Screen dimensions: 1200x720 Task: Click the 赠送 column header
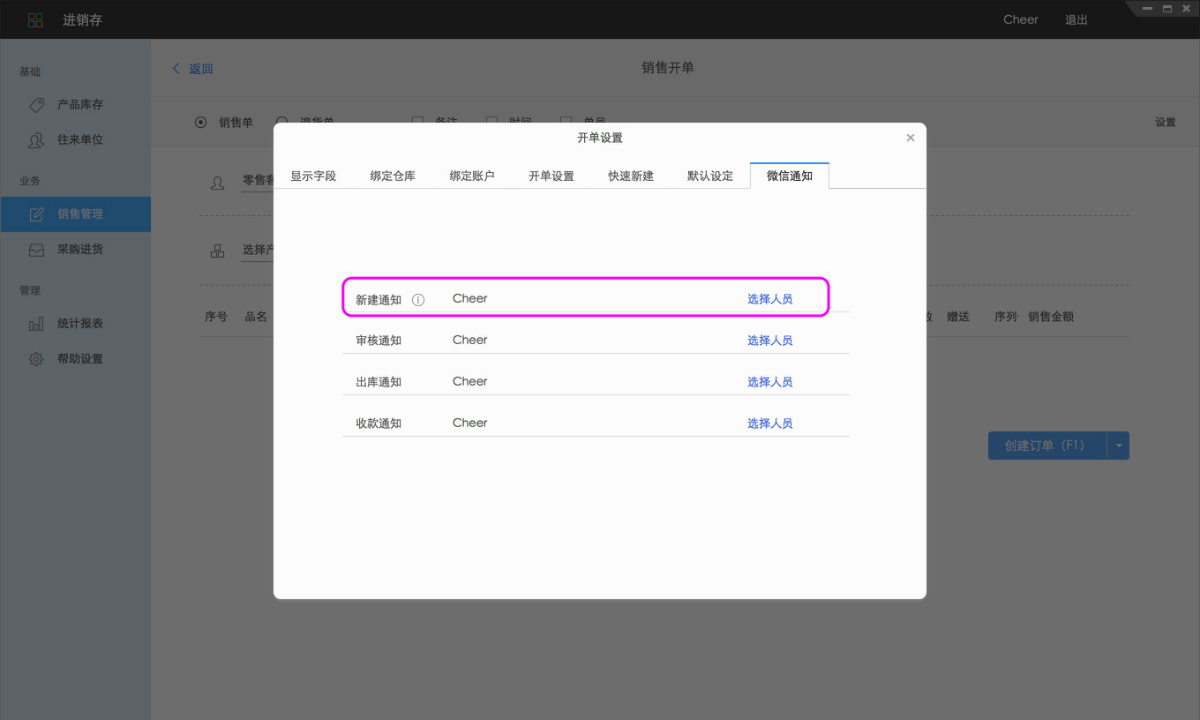pyautogui.click(x=958, y=317)
